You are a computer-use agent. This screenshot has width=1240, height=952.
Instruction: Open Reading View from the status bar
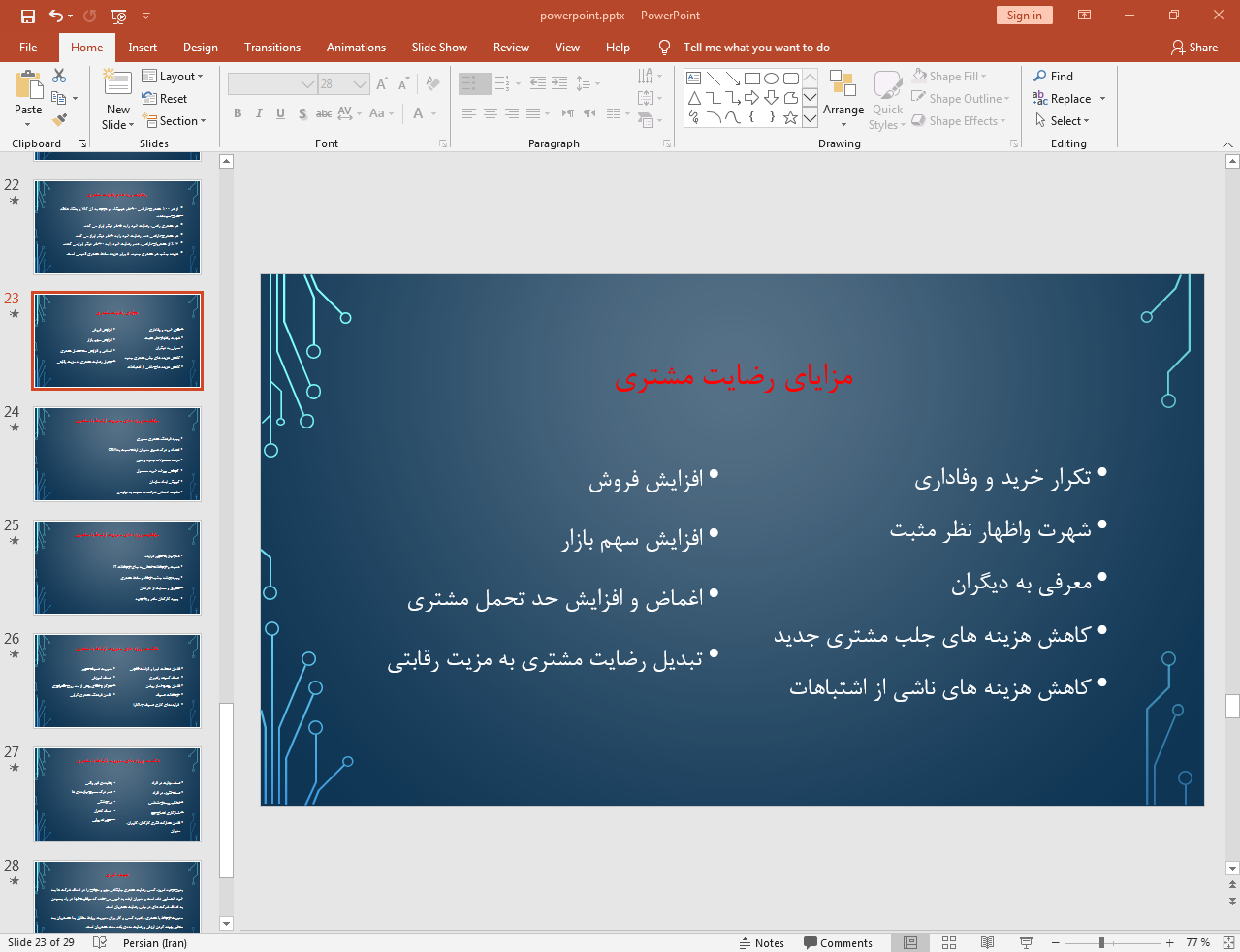(987, 942)
